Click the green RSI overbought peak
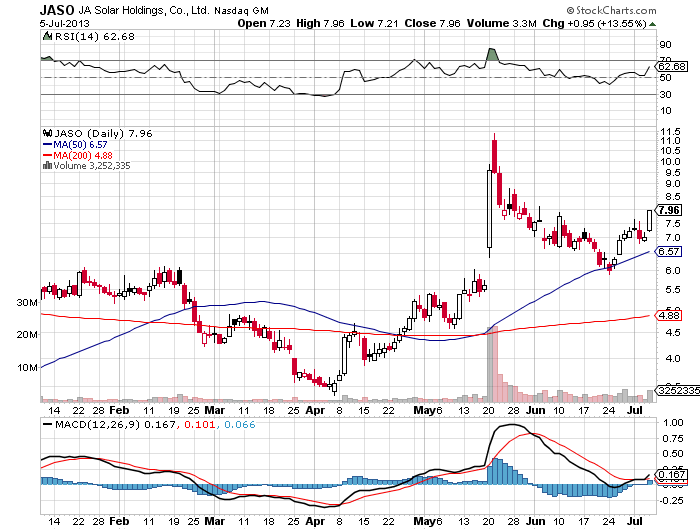This screenshot has width=700, height=530. pos(492,54)
